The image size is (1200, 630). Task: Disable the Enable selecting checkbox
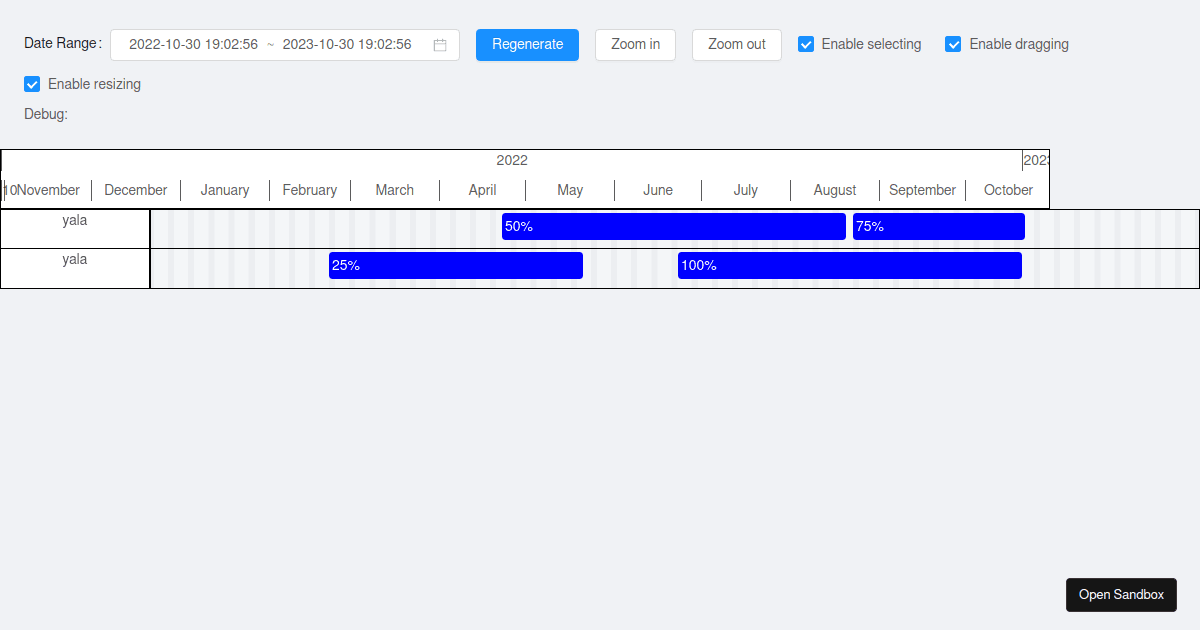(806, 44)
